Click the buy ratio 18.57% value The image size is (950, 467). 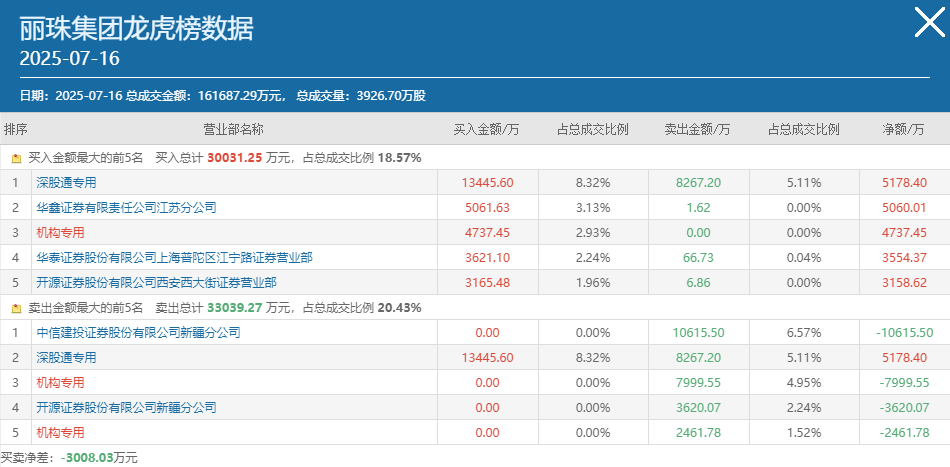[399, 158]
